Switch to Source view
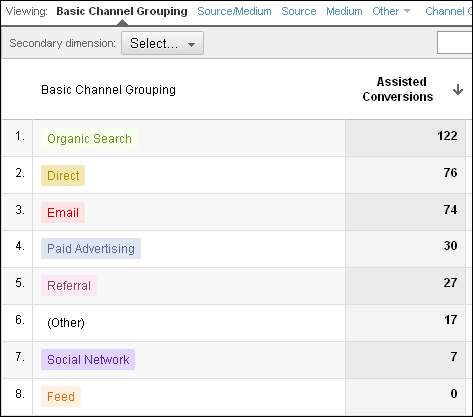 tap(299, 11)
